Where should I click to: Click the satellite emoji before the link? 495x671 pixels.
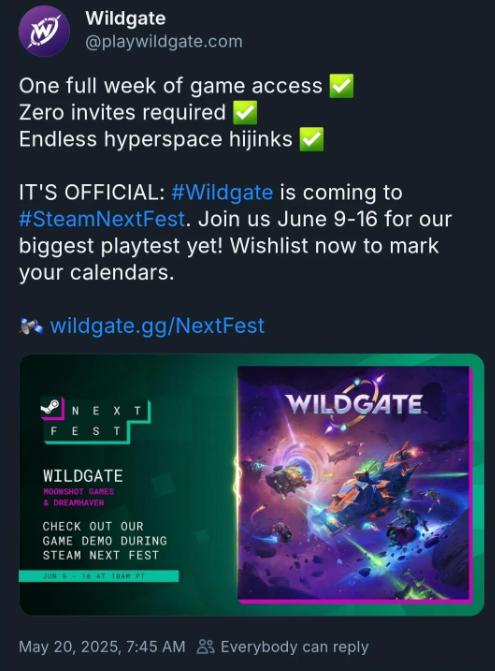tap(31, 327)
